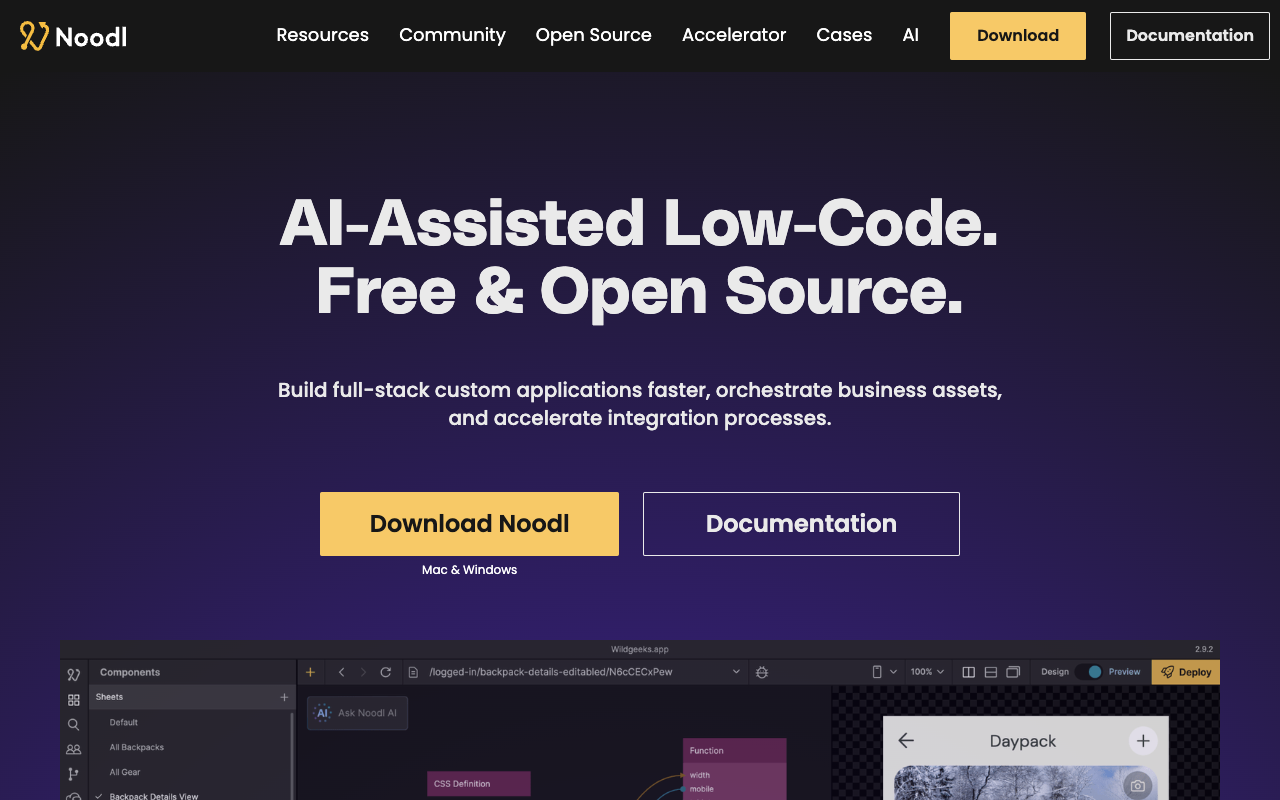Screen dimensions: 1280x800
Task: Open the Open Source menu item
Action: click(593, 35)
